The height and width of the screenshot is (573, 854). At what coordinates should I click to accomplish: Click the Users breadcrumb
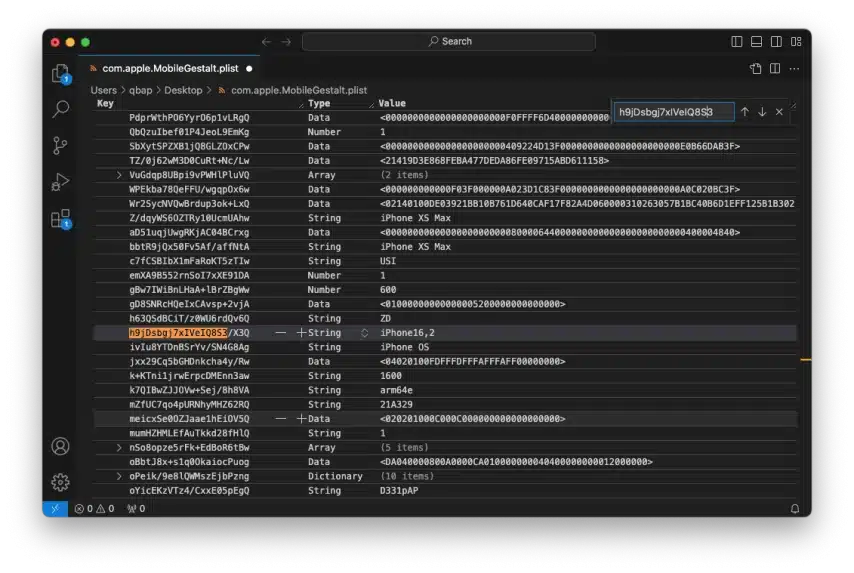103,90
